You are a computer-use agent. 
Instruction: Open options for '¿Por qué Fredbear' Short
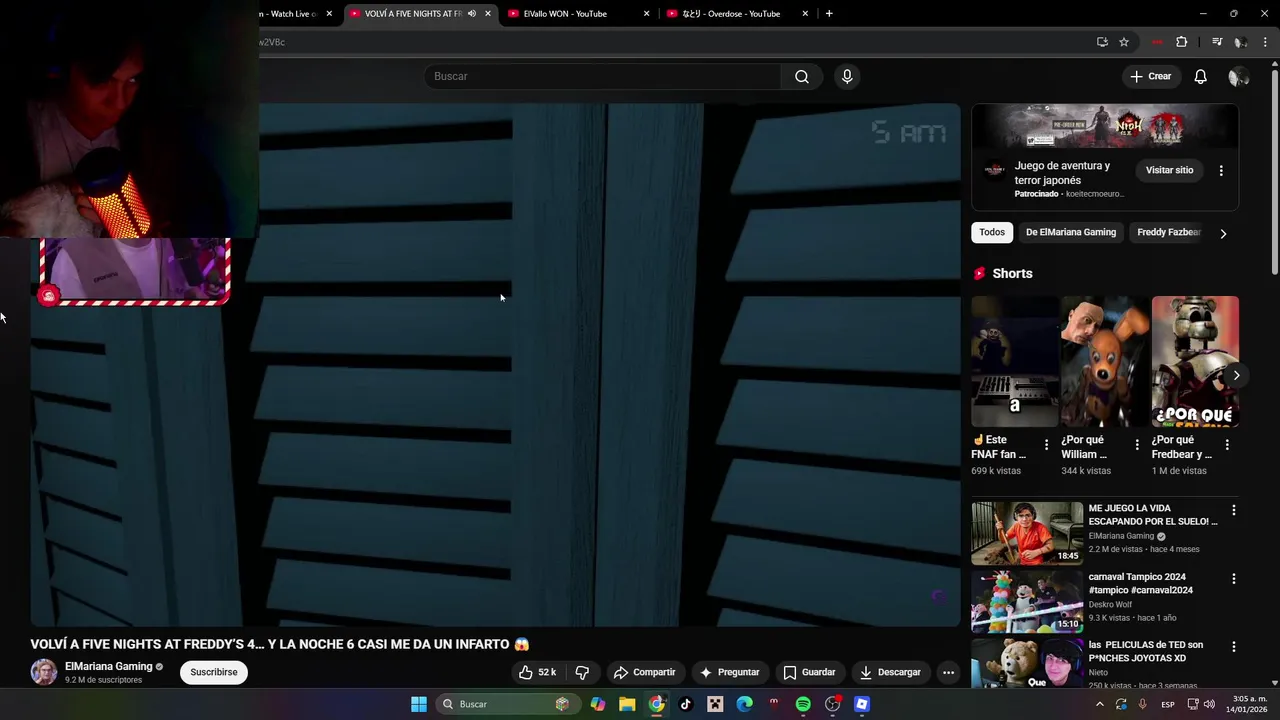[x=1227, y=445]
